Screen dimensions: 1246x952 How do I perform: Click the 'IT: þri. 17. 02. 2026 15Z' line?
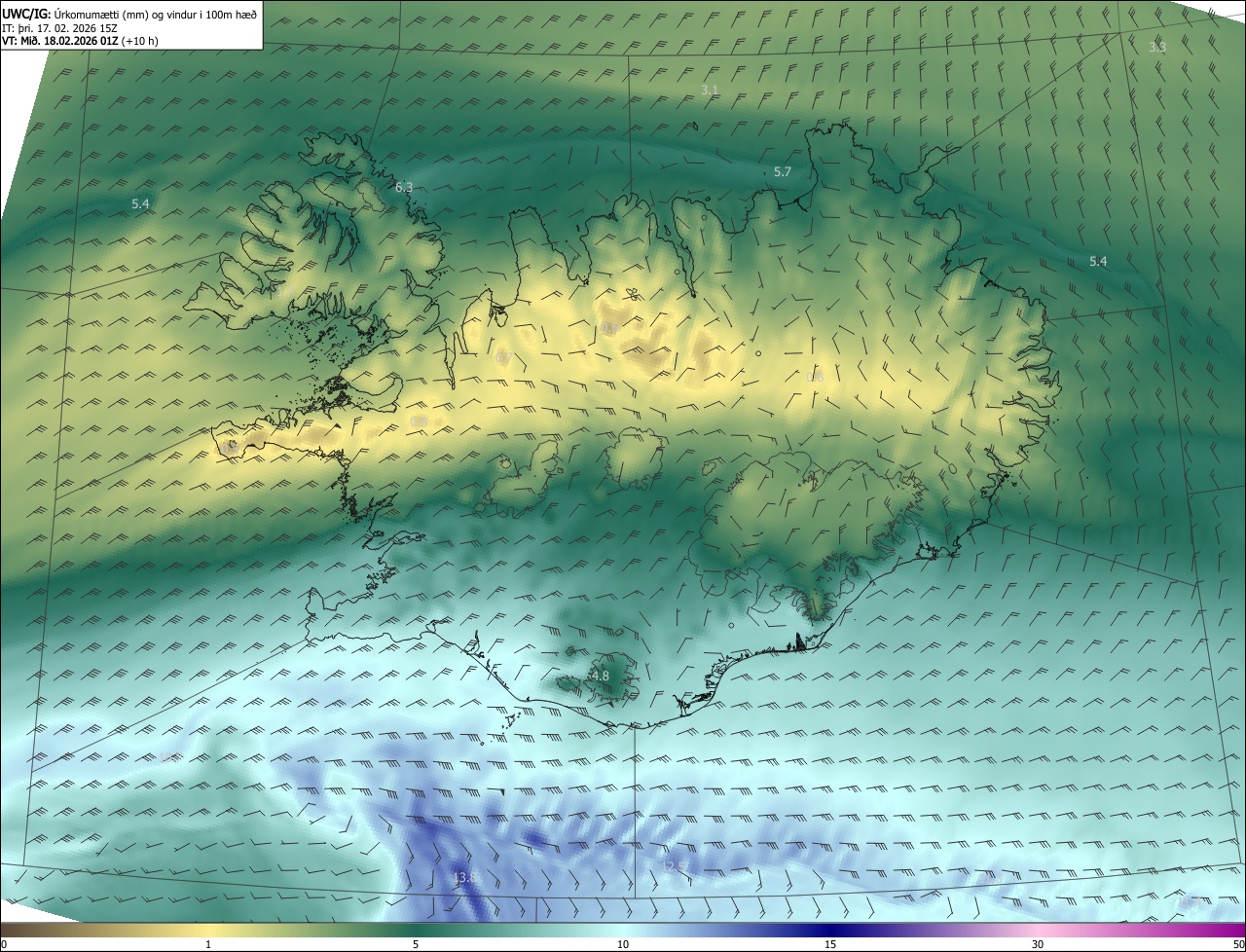[x=57, y=27]
